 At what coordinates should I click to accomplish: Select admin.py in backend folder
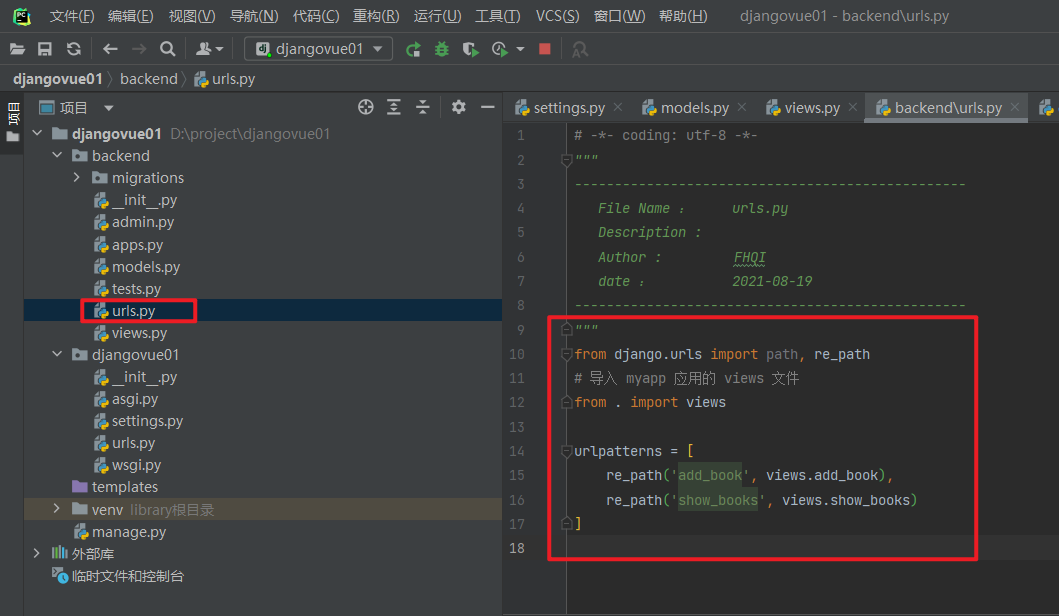[133, 222]
